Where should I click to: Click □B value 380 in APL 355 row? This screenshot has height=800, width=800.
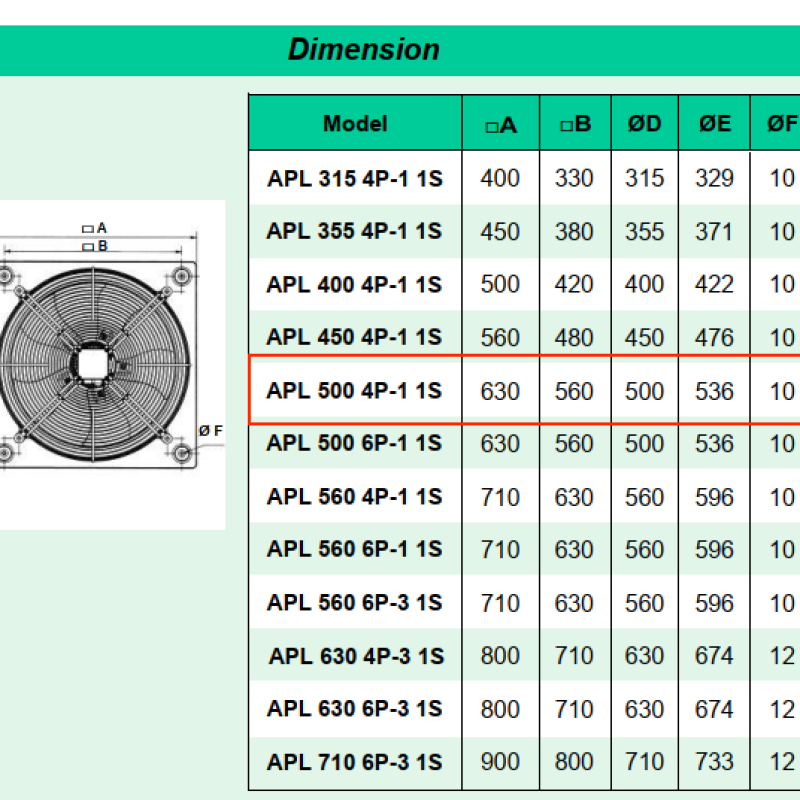click(574, 232)
